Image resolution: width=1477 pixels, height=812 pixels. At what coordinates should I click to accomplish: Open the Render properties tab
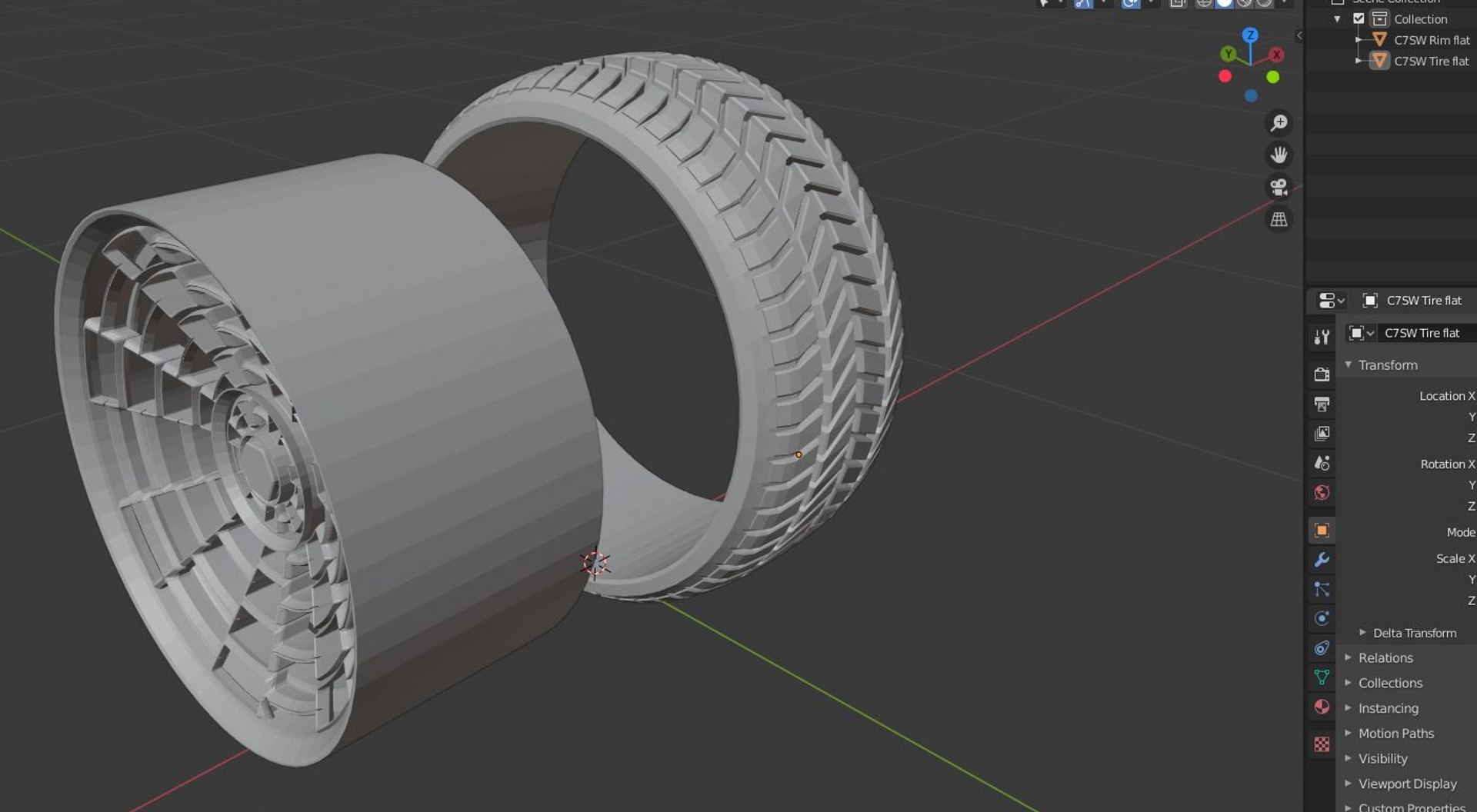point(1322,374)
